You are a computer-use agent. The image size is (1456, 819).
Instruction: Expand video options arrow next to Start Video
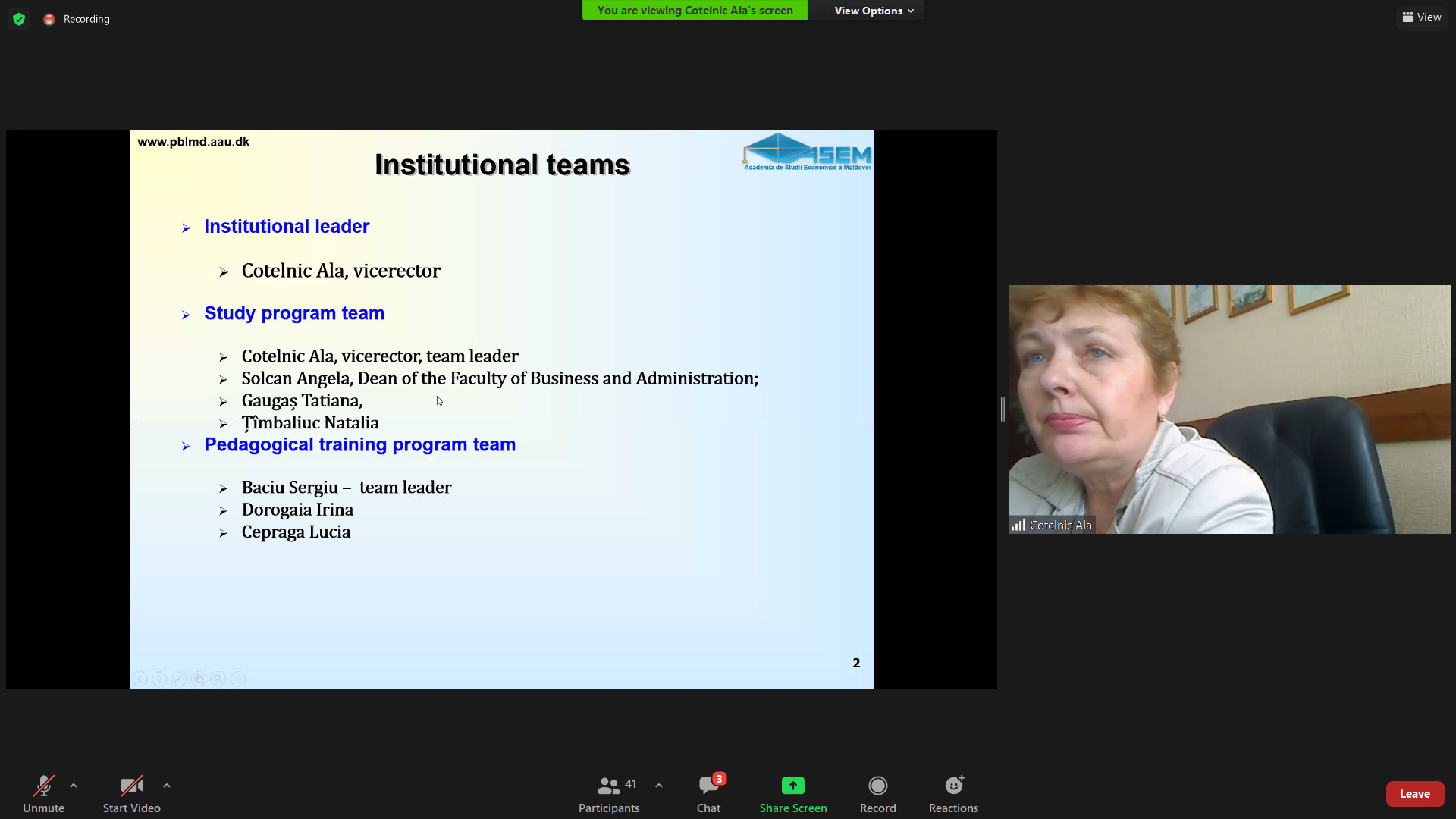coord(167,786)
